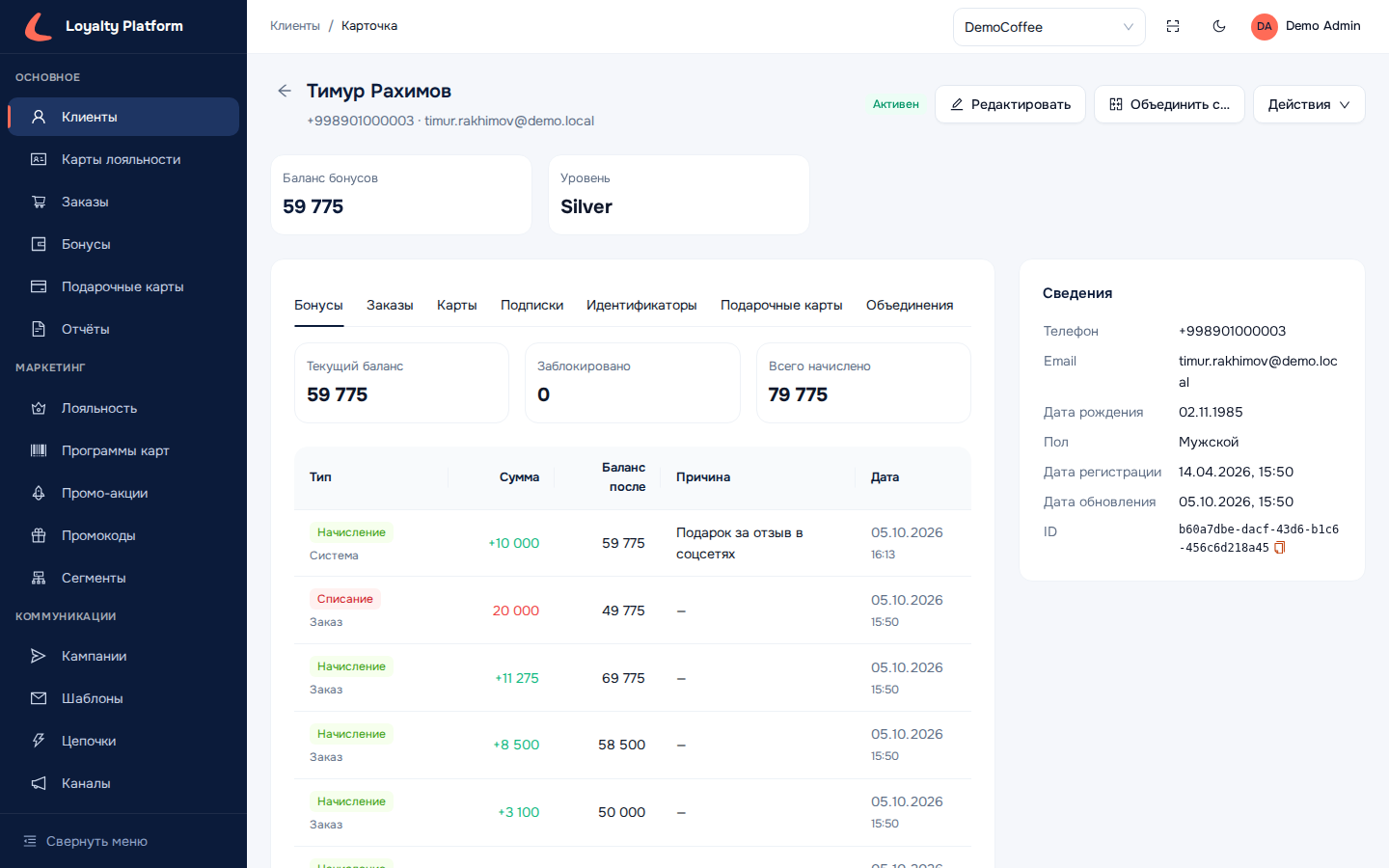Open Подарочные карты sidebar icon
Screen dimensions: 1389x868
[x=39, y=286]
